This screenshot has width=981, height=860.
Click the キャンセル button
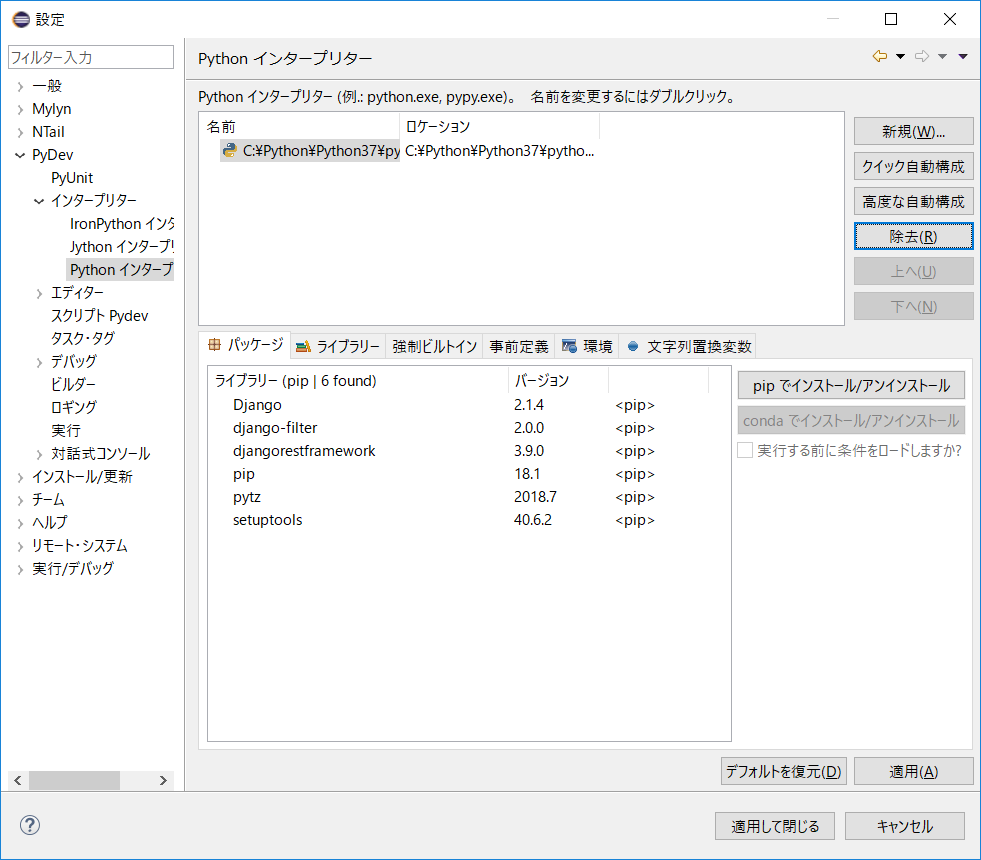(x=905, y=826)
